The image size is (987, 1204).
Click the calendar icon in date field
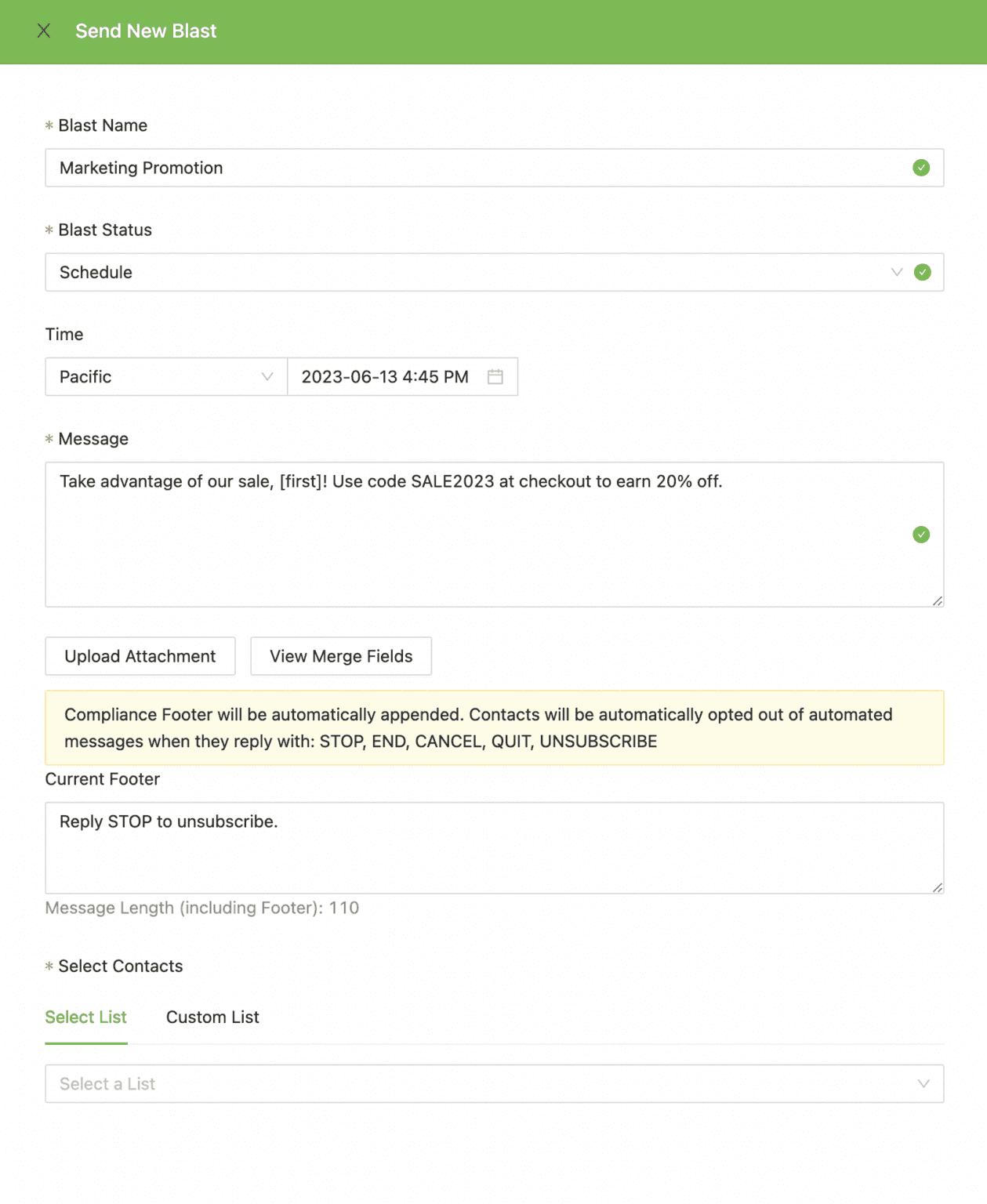[495, 377]
